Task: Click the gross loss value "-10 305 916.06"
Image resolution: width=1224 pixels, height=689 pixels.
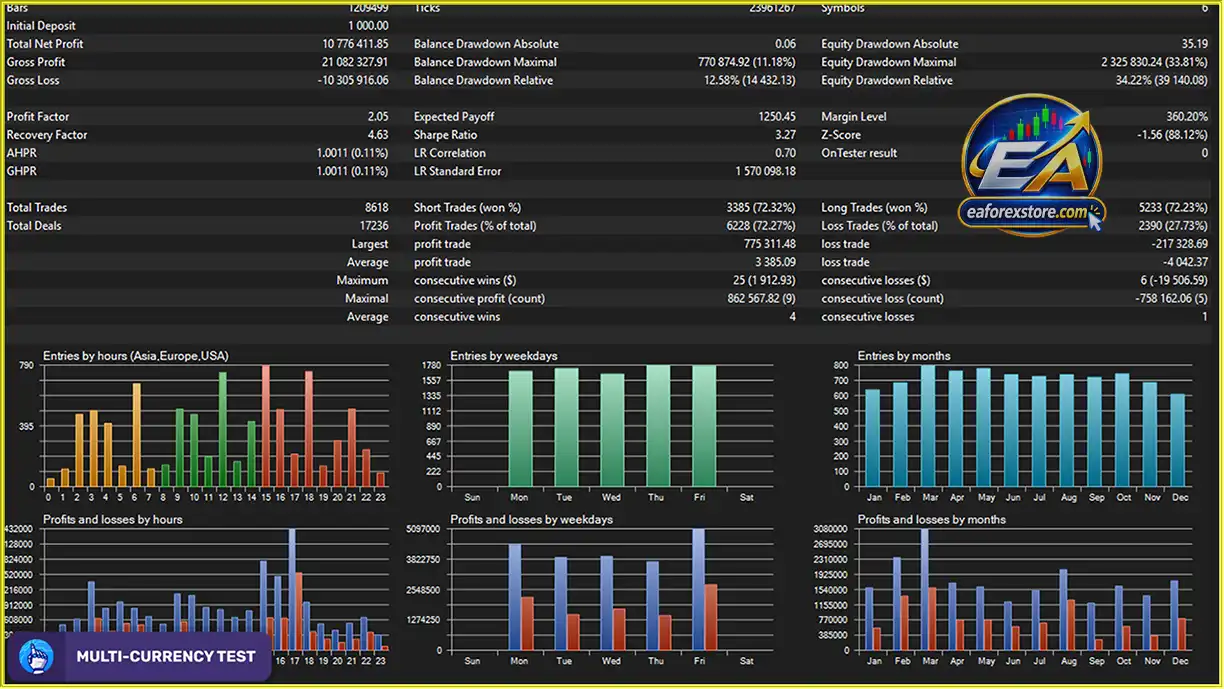Action: tap(353, 80)
